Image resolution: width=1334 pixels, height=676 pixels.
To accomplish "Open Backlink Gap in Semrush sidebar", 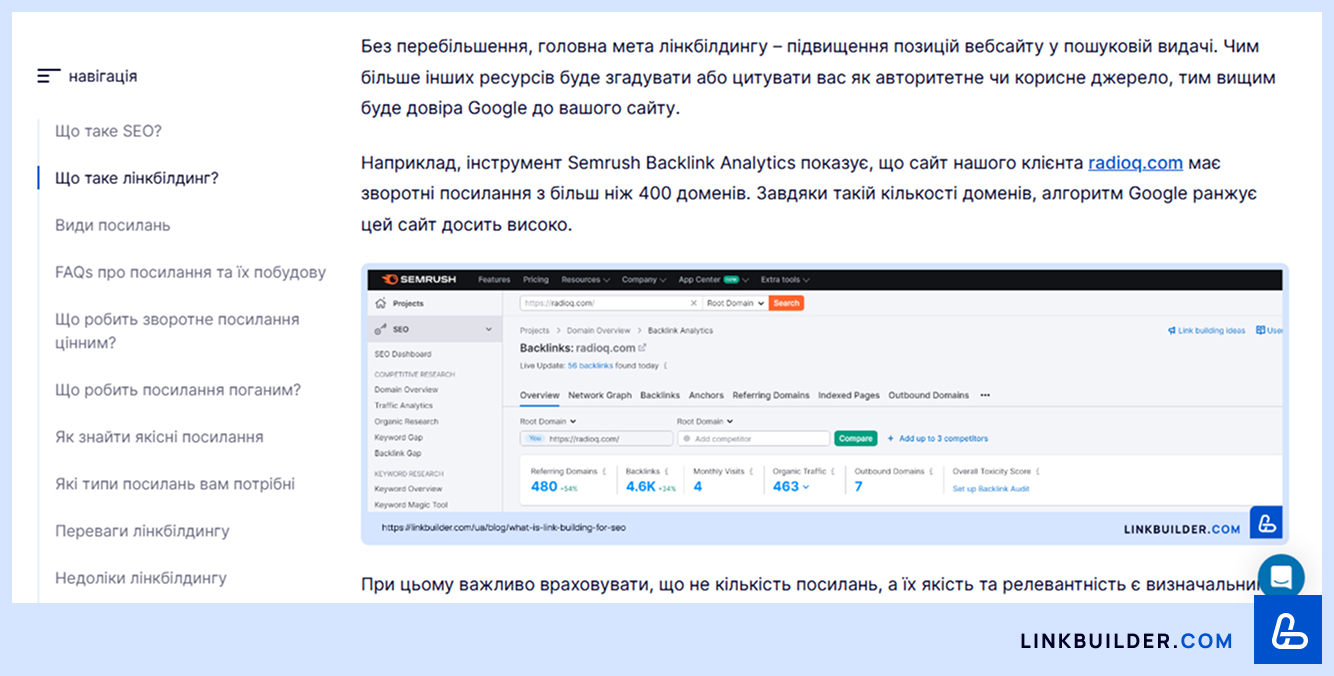I will coord(398,453).
